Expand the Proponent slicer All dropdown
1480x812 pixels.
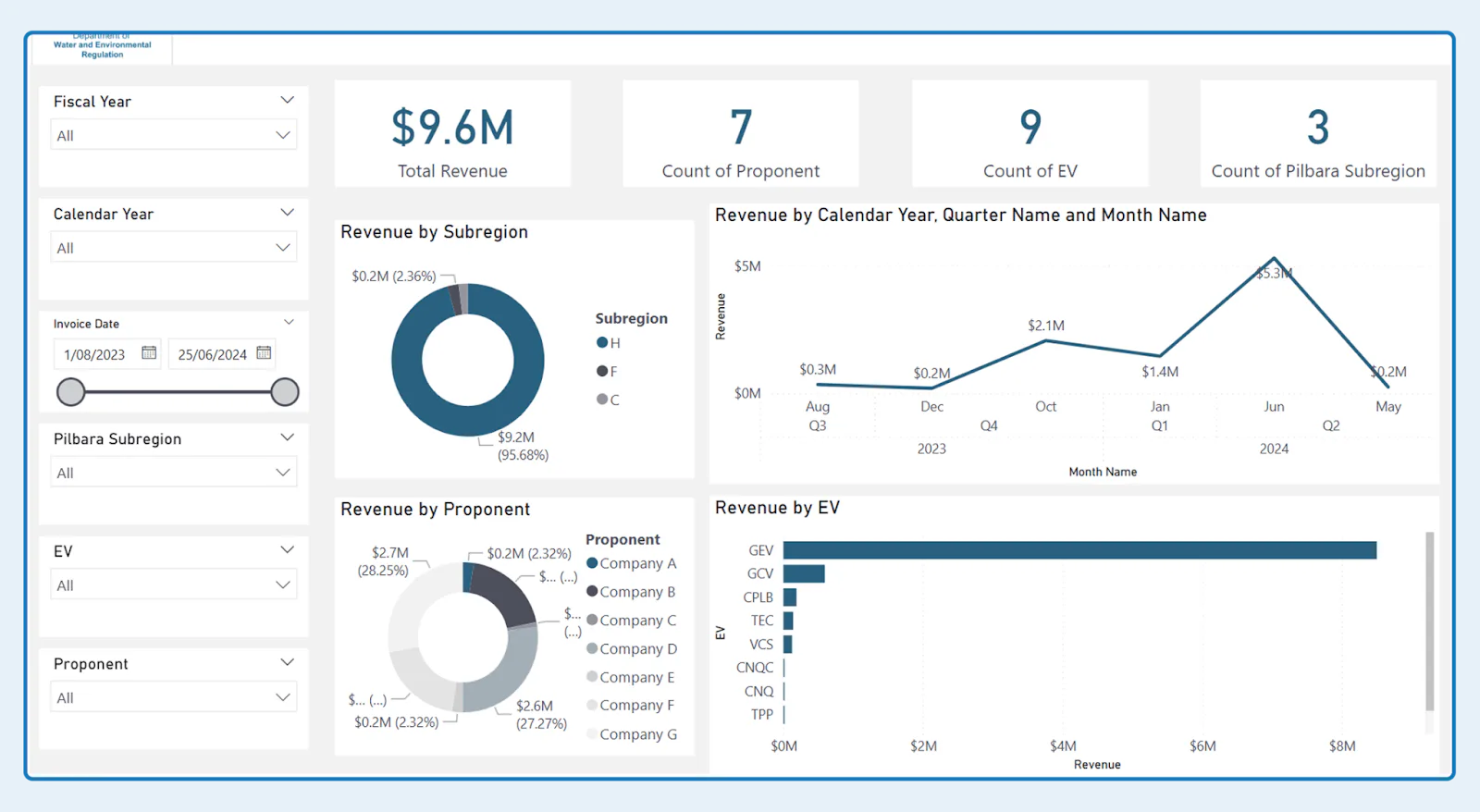(174, 697)
